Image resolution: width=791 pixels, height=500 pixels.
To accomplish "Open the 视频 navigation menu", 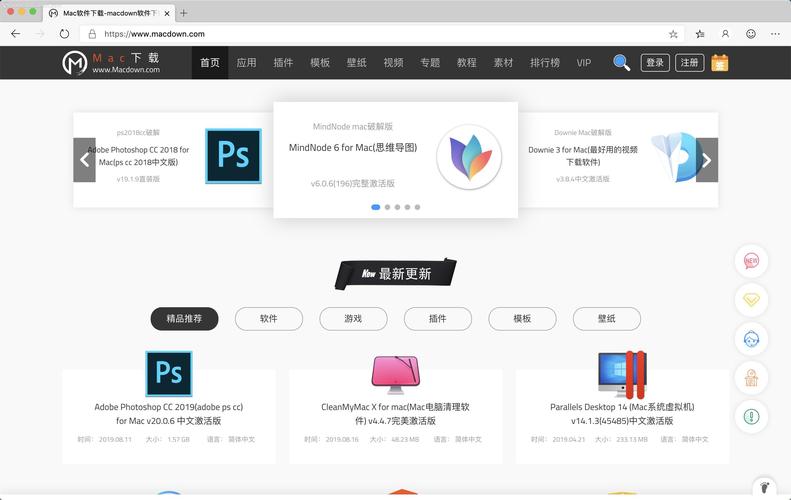I will point(393,63).
